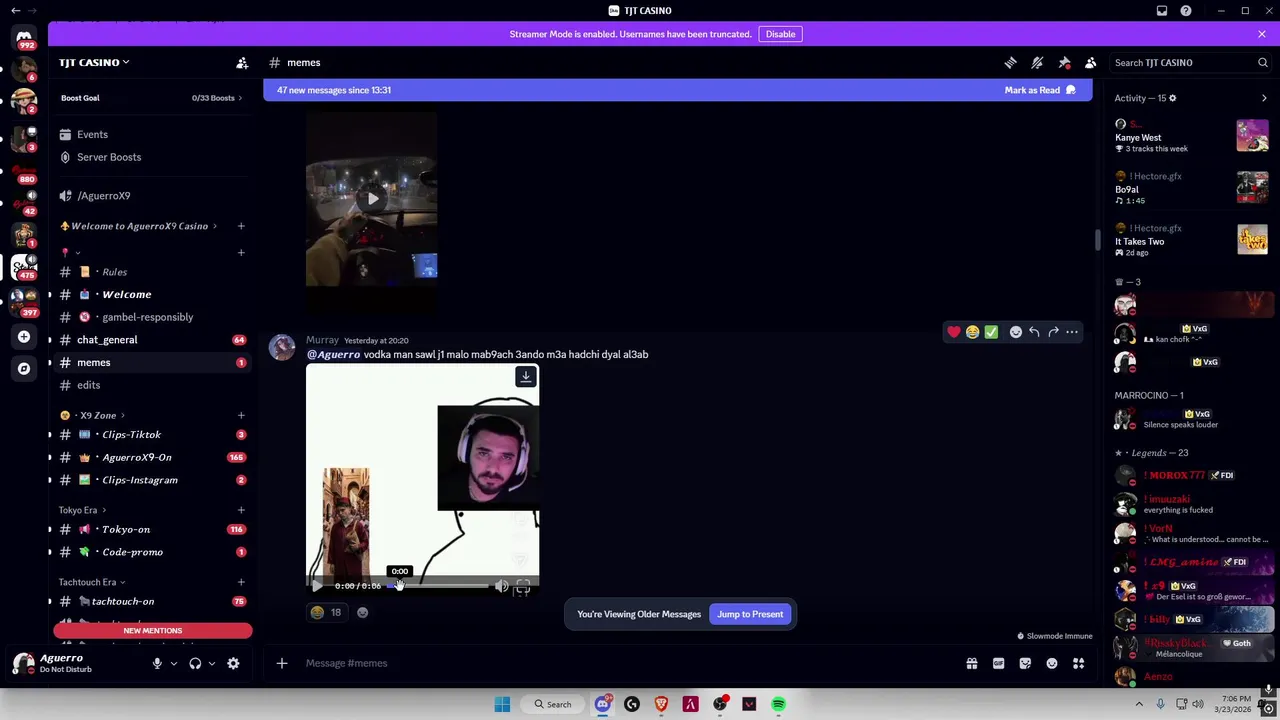1280x720 pixels.
Task: Open Spotify from the Windows taskbar
Action: pos(778,705)
